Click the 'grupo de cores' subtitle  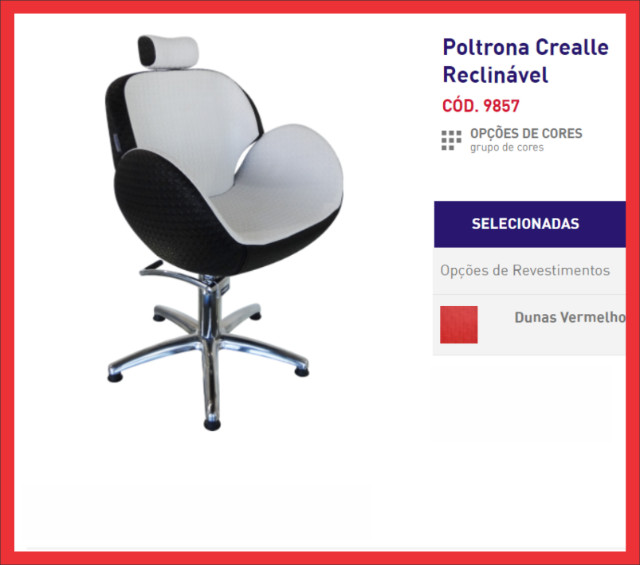tap(507, 147)
